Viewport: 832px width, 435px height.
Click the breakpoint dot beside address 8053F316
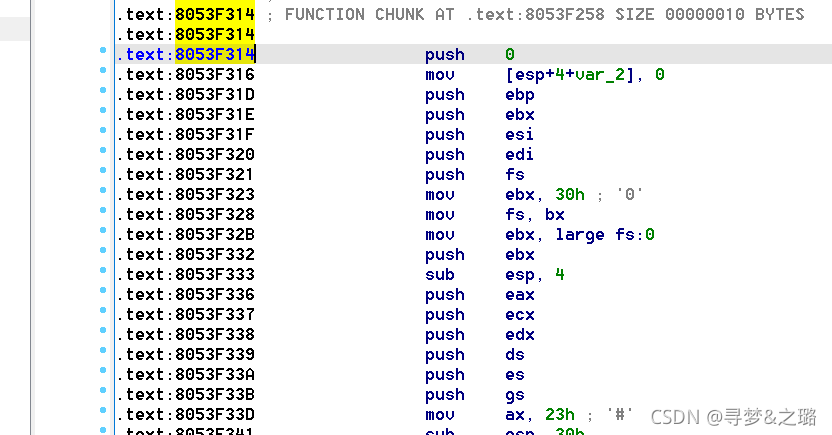[x=103, y=70]
